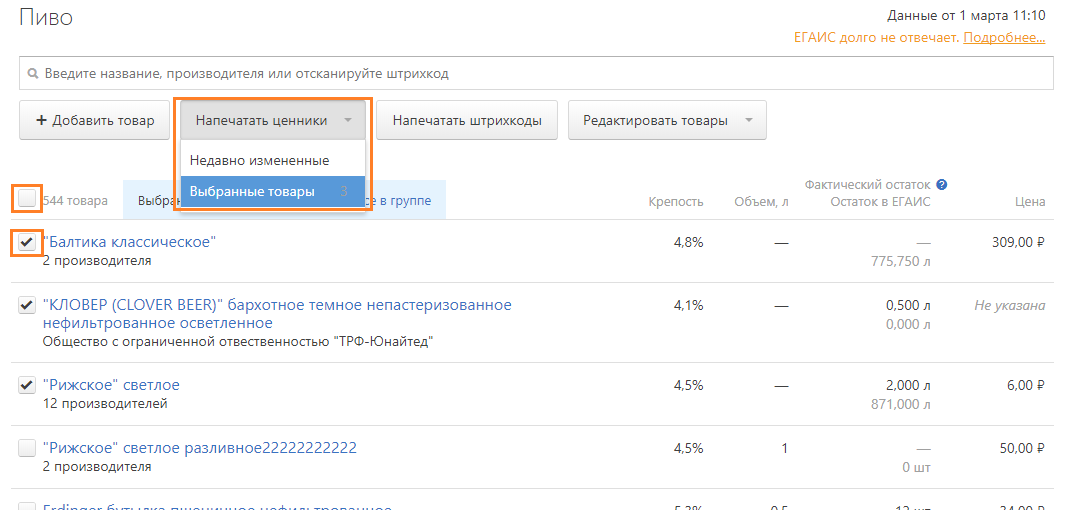The height and width of the screenshot is (510, 1078).
Task: Click the magnifier icon in the search field
Action: (x=32, y=74)
